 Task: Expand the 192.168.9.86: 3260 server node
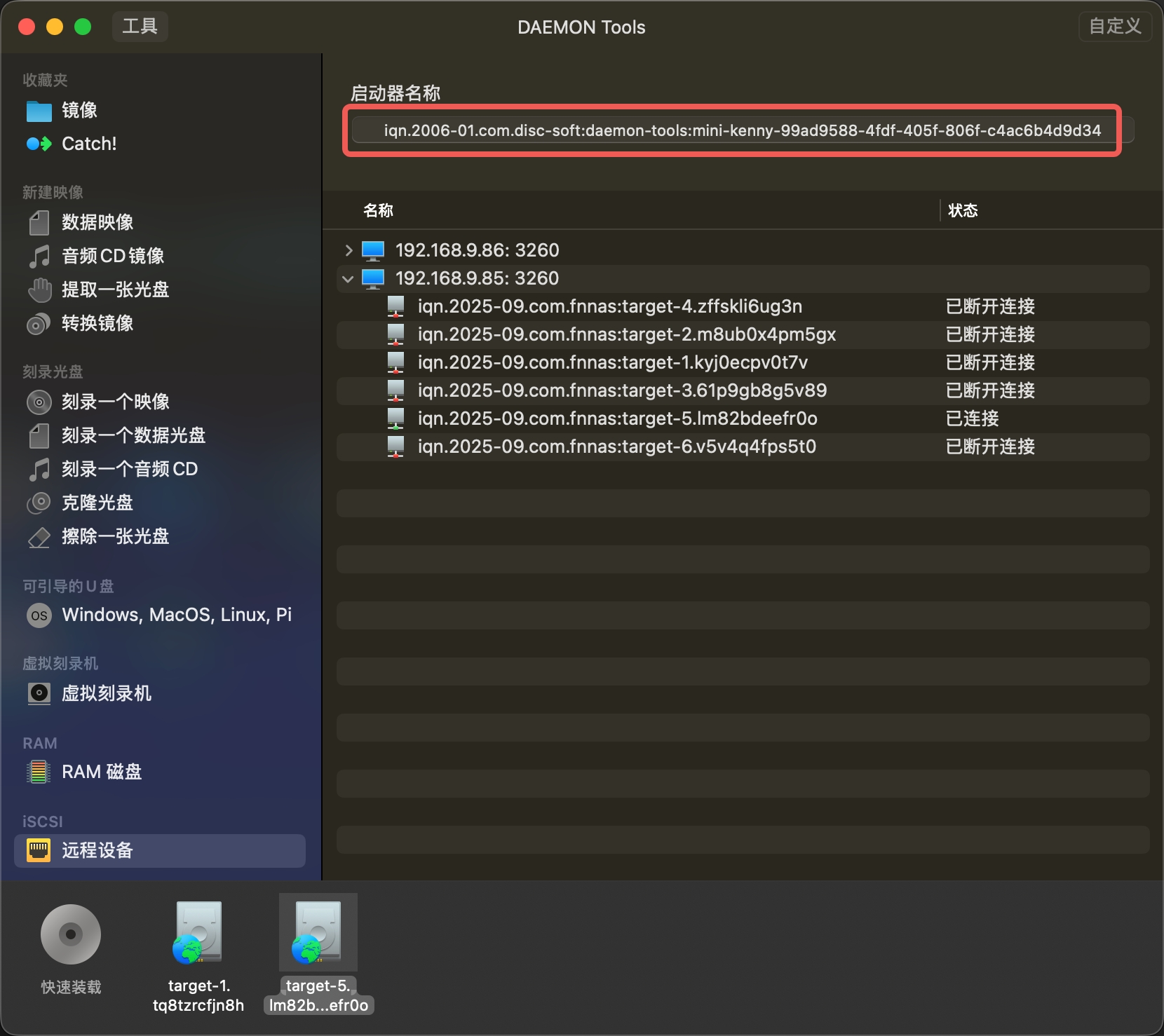(x=348, y=250)
